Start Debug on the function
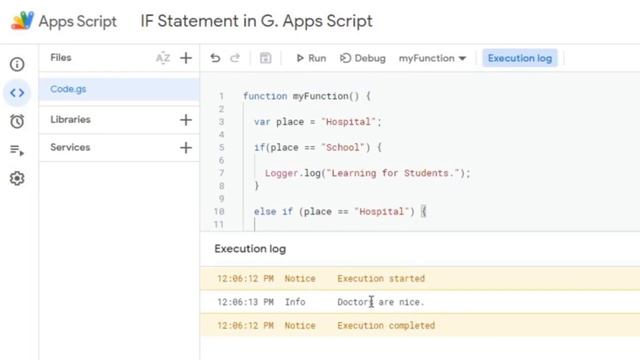The height and width of the screenshot is (360, 640). [x=362, y=58]
